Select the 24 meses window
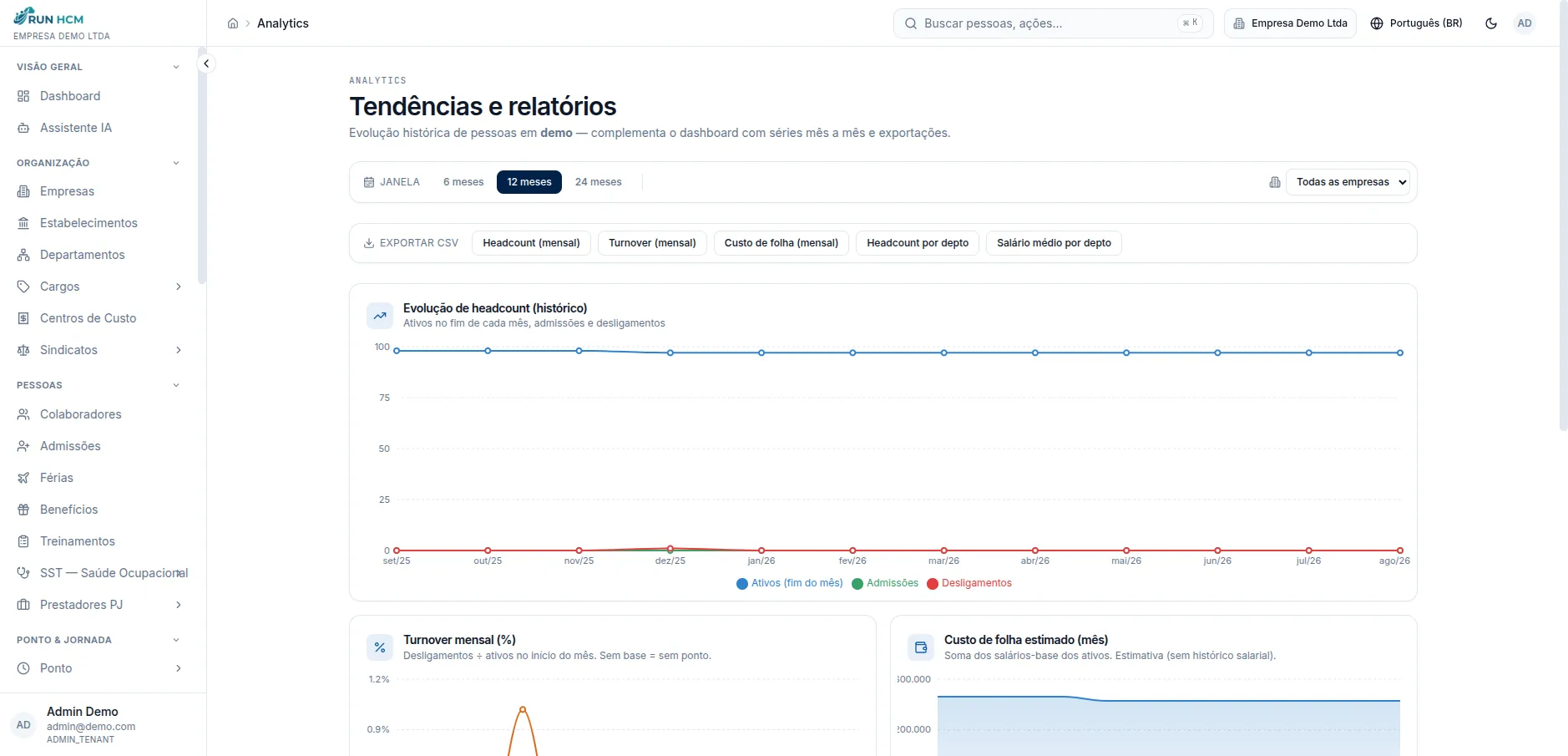This screenshot has width=1568, height=756. pos(599,182)
